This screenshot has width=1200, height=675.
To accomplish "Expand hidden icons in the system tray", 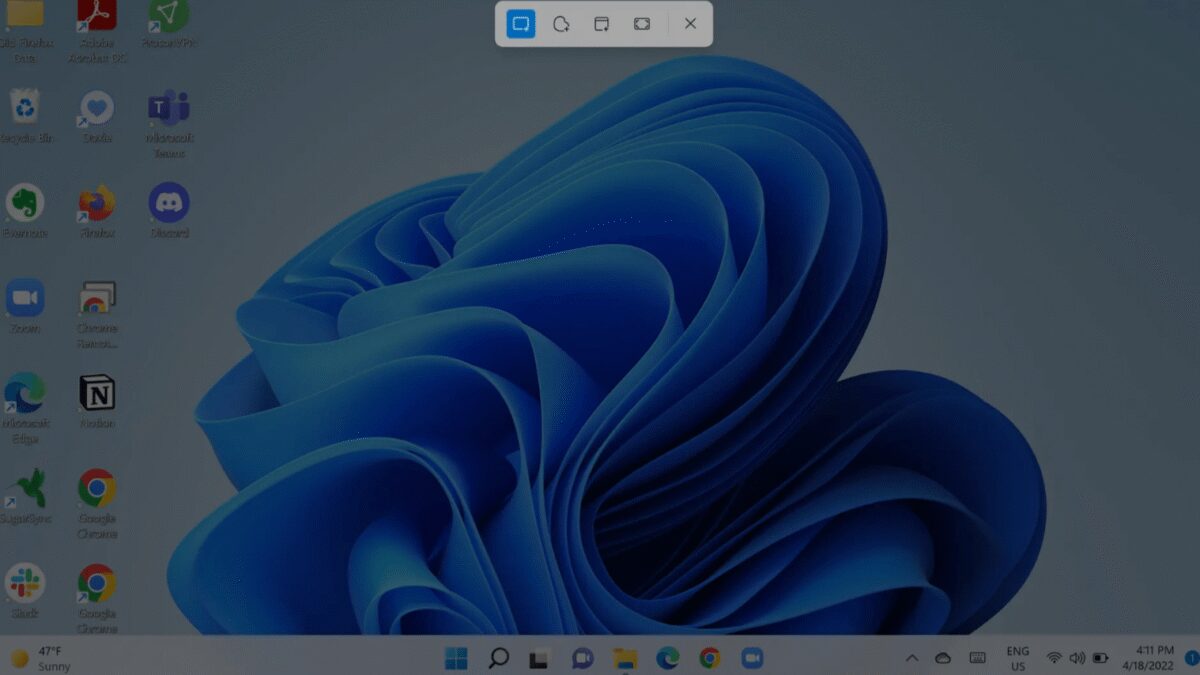I will click(x=912, y=658).
